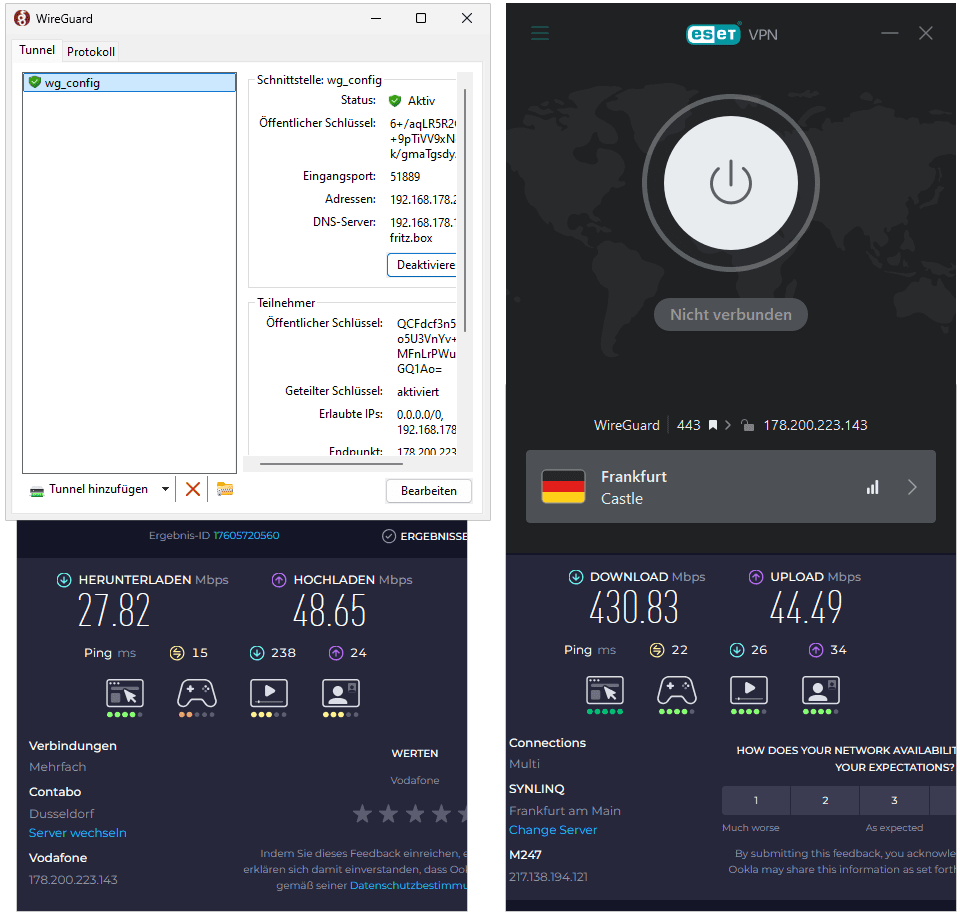Click the DOWNLOAD arrow icon in right speedtest

576,577
